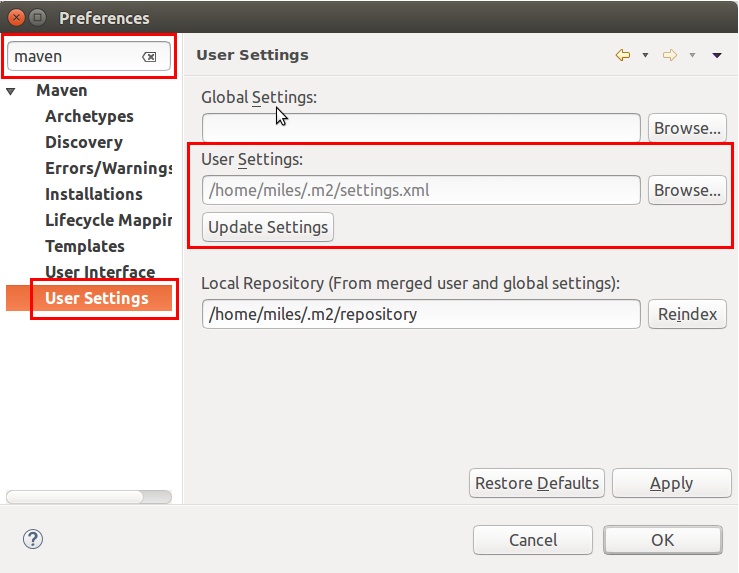Focus the Local Repository path field

421,314
